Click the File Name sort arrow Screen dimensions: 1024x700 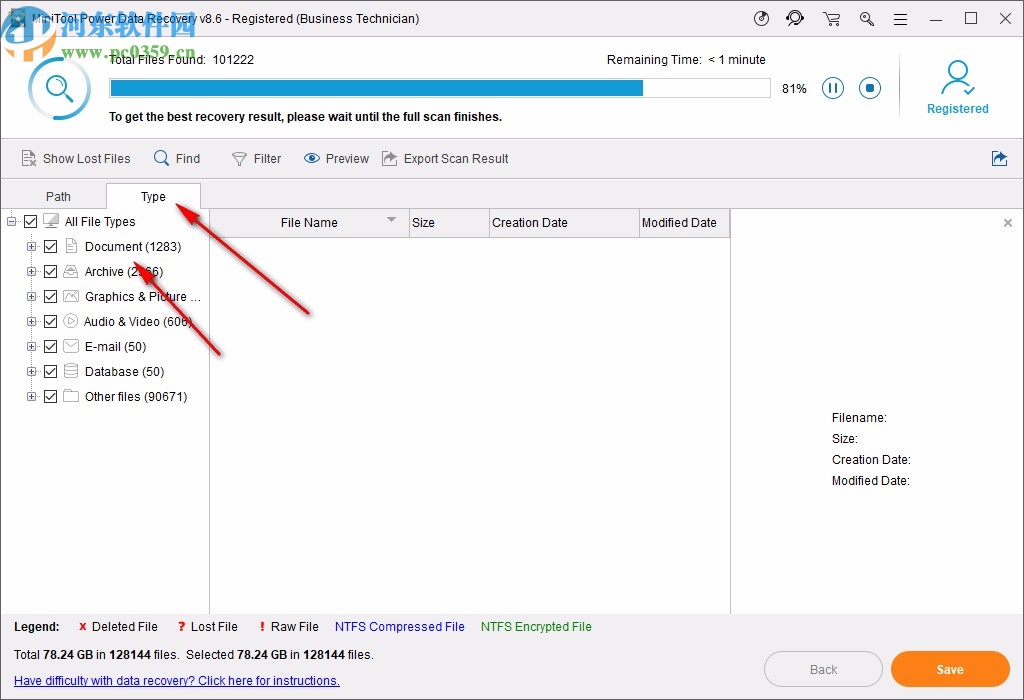[391, 219]
